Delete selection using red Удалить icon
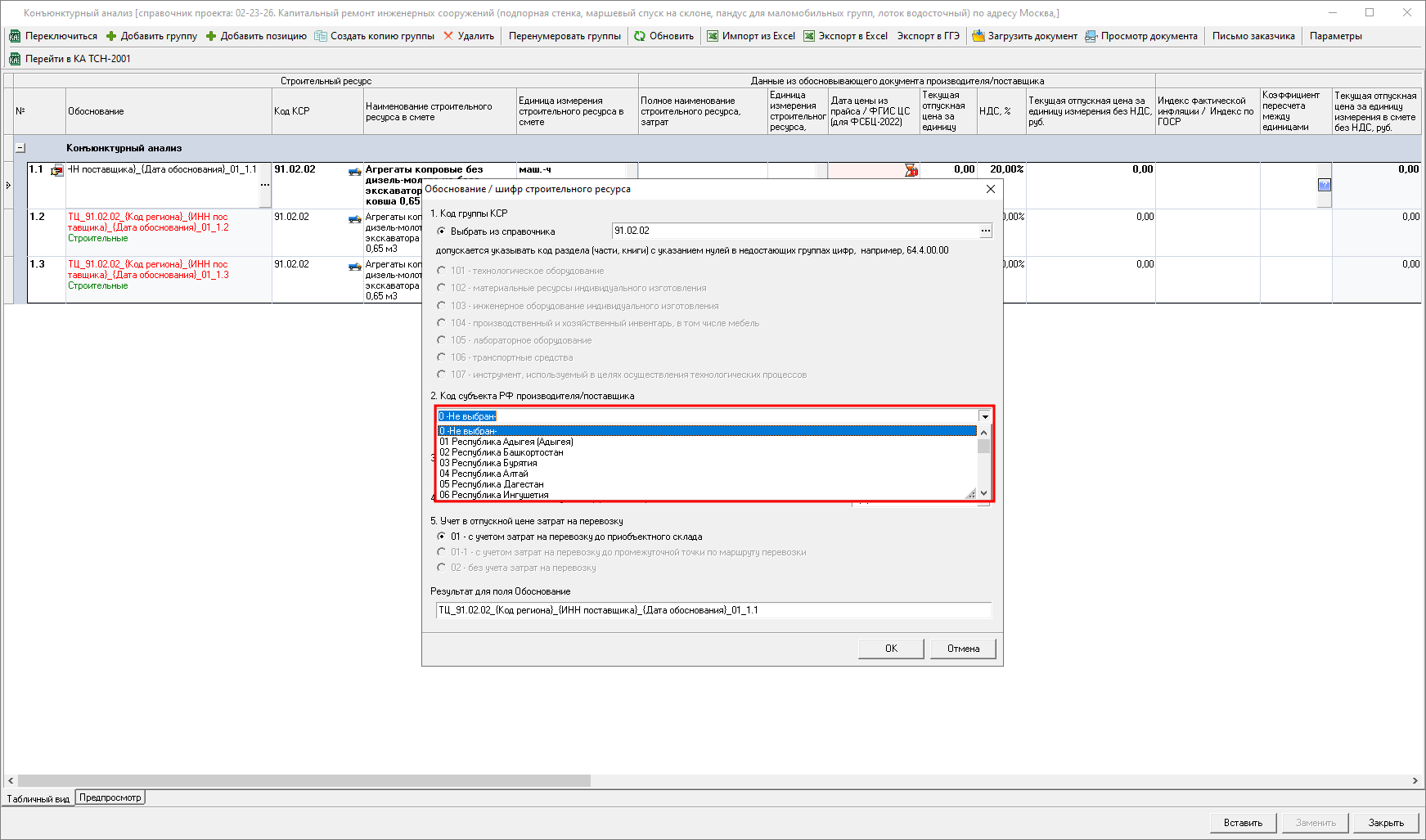 [448, 36]
